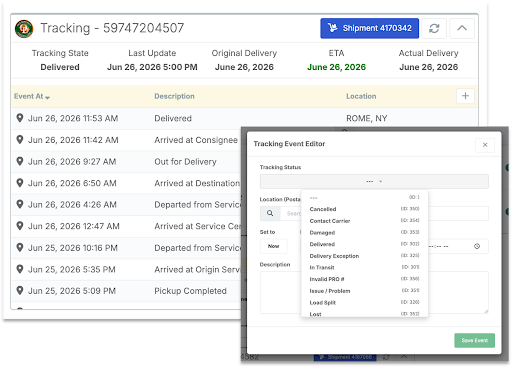Click map pin of Jun 25 5:35 PM event
Image resolution: width=512 pixels, height=367 pixels.
[20, 269]
